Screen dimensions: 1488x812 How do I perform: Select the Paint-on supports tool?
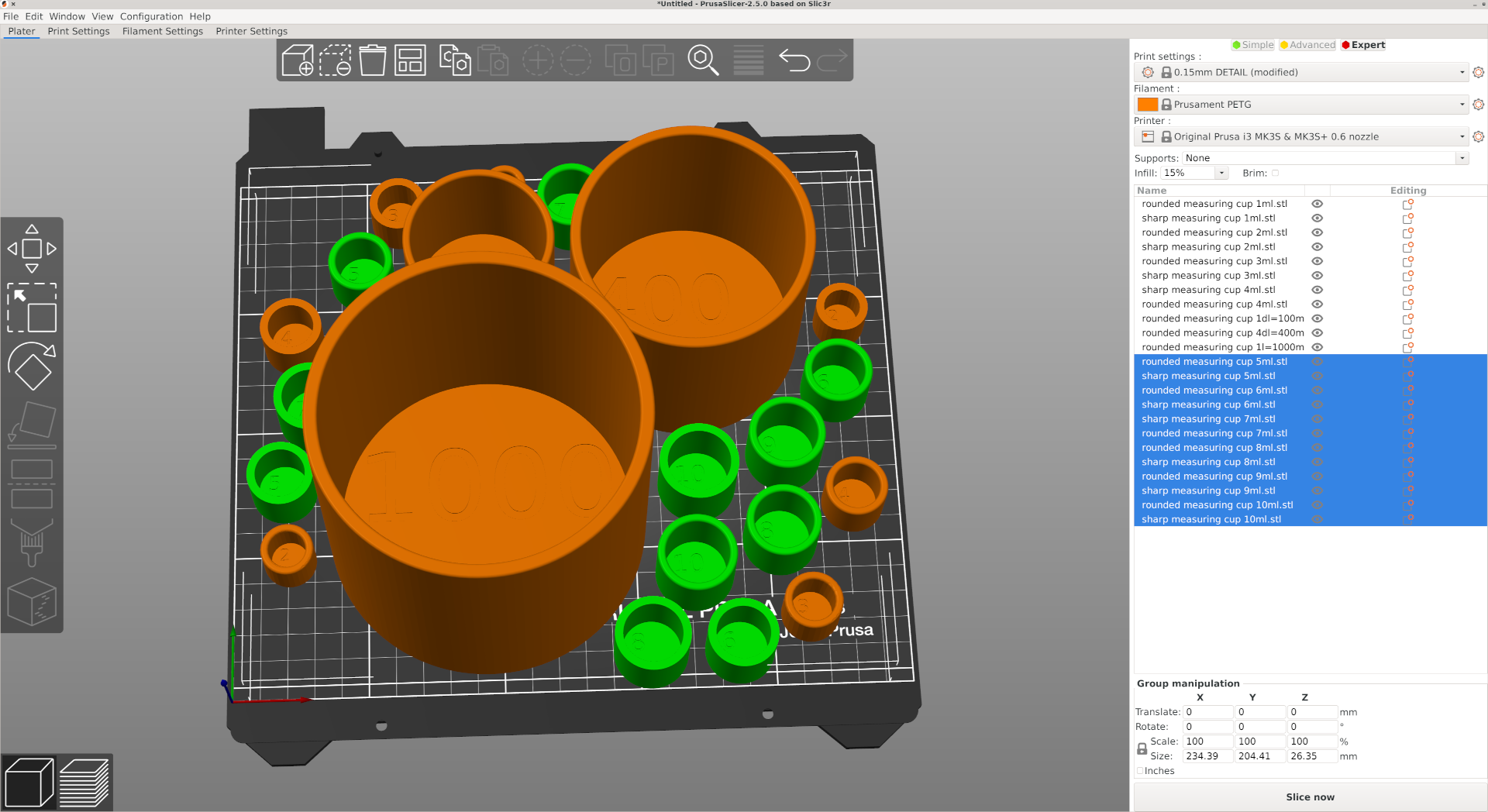[x=32, y=542]
